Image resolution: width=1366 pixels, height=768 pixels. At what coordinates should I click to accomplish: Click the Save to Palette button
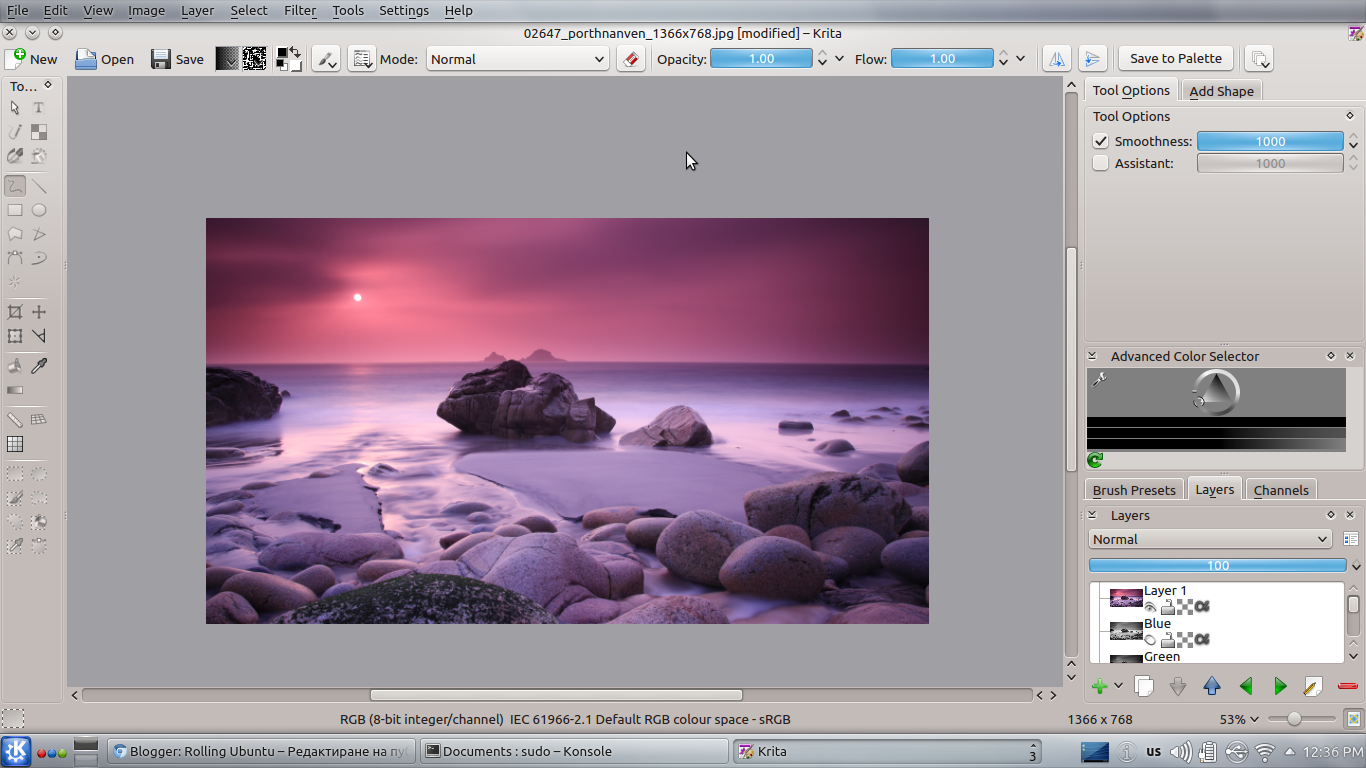coord(1175,58)
